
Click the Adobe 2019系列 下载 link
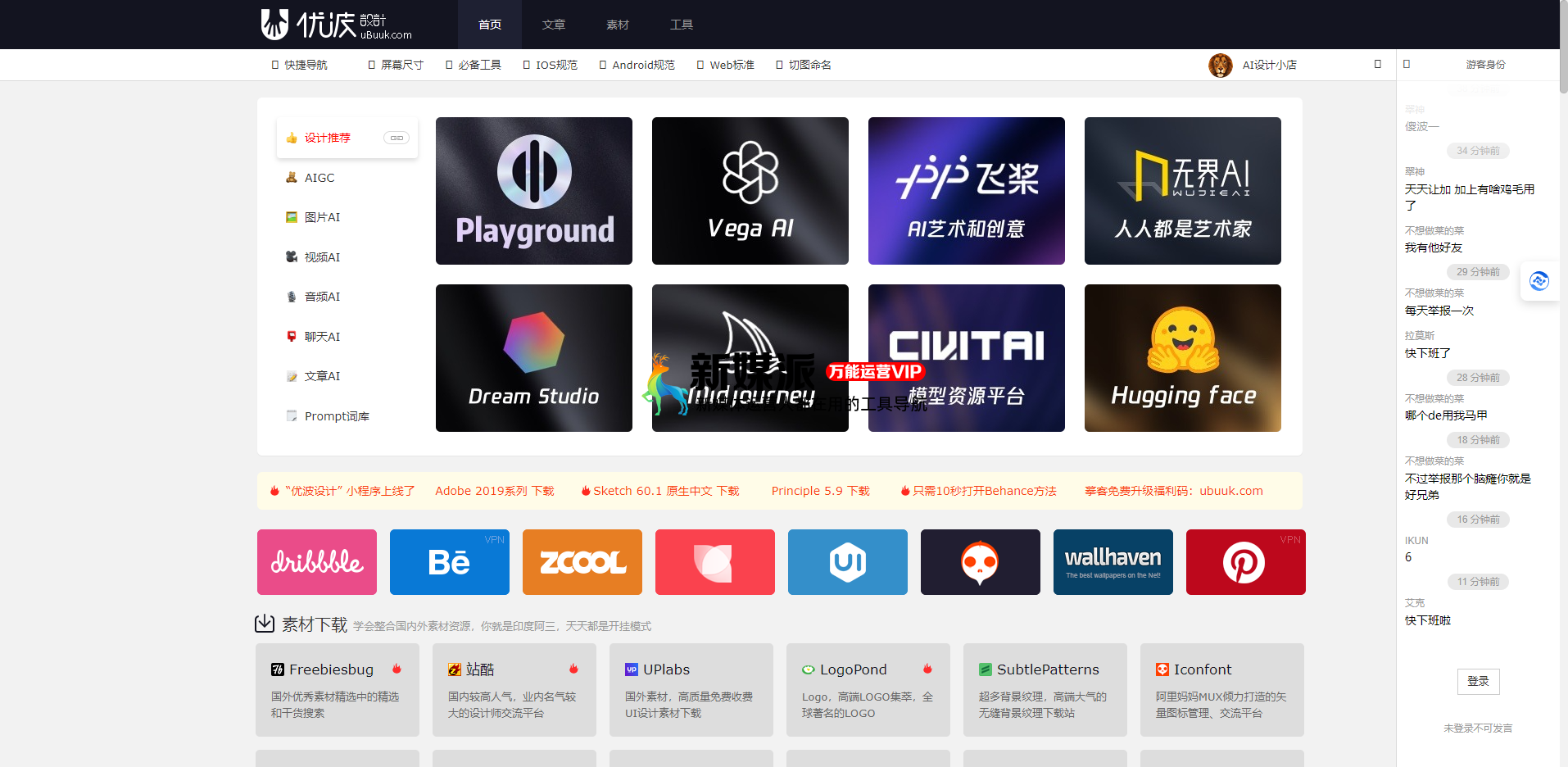coord(495,491)
